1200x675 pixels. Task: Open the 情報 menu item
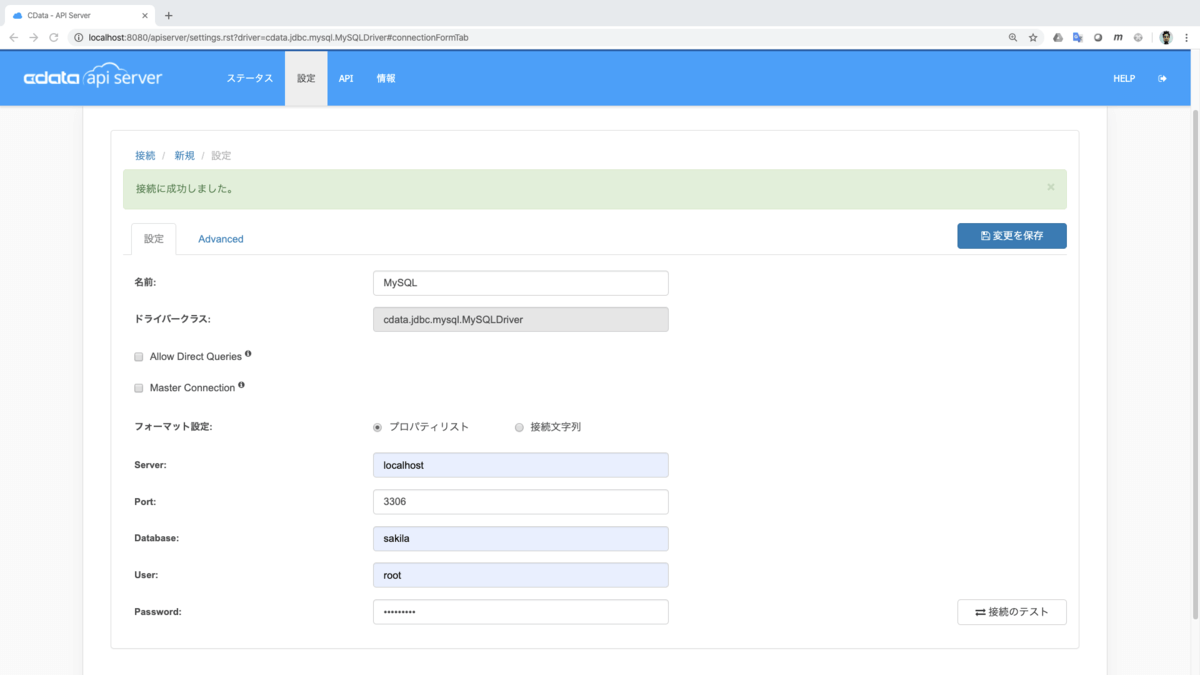click(x=386, y=79)
